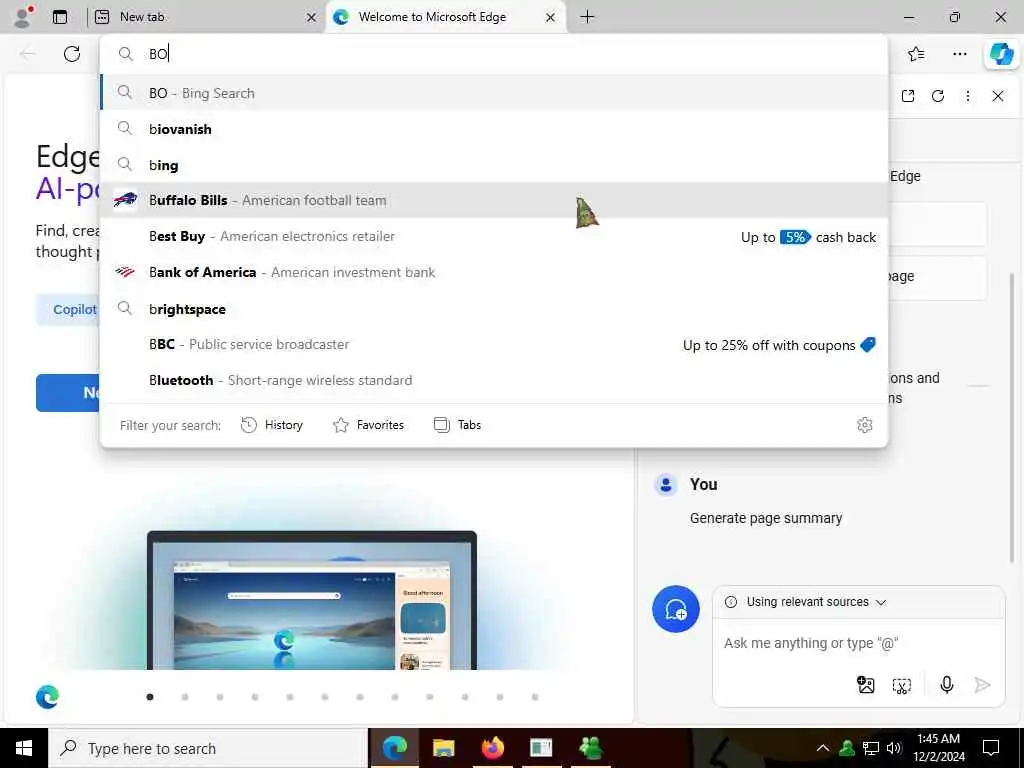Screen dimensions: 1024x768
Task: Select the biovanish suggestion
Action: pos(494,129)
